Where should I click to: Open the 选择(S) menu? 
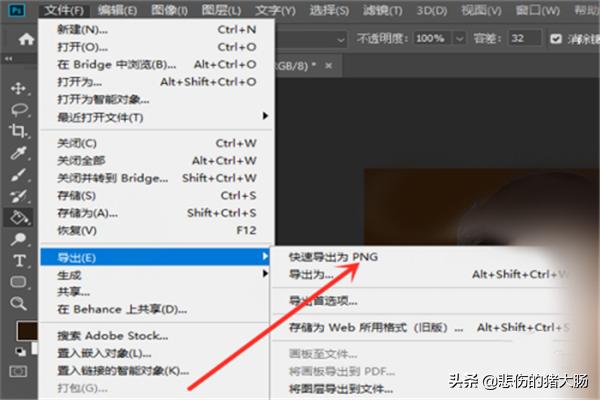329,10
